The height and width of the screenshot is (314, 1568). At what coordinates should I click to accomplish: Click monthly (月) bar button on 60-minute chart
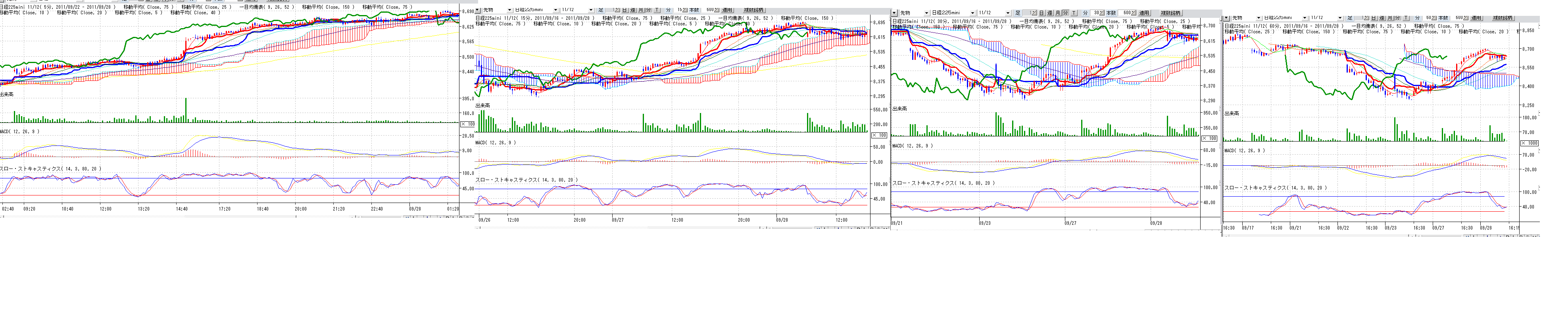point(1390,18)
